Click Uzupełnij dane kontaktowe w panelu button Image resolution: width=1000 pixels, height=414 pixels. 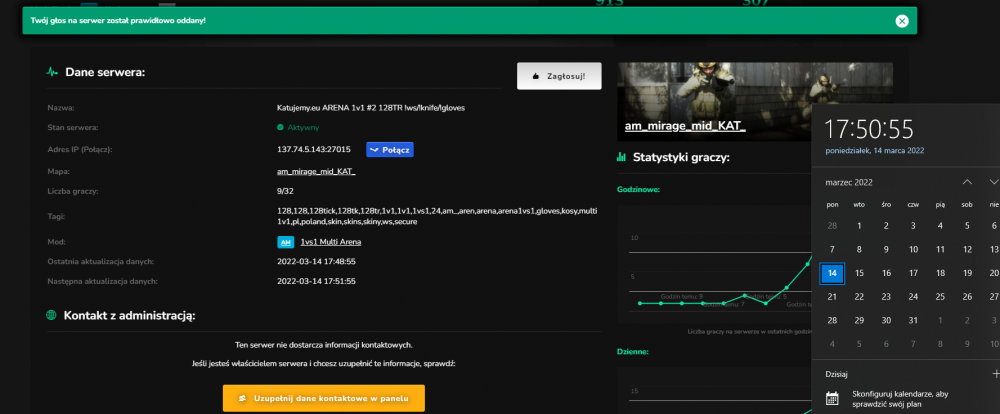coord(323,398)
